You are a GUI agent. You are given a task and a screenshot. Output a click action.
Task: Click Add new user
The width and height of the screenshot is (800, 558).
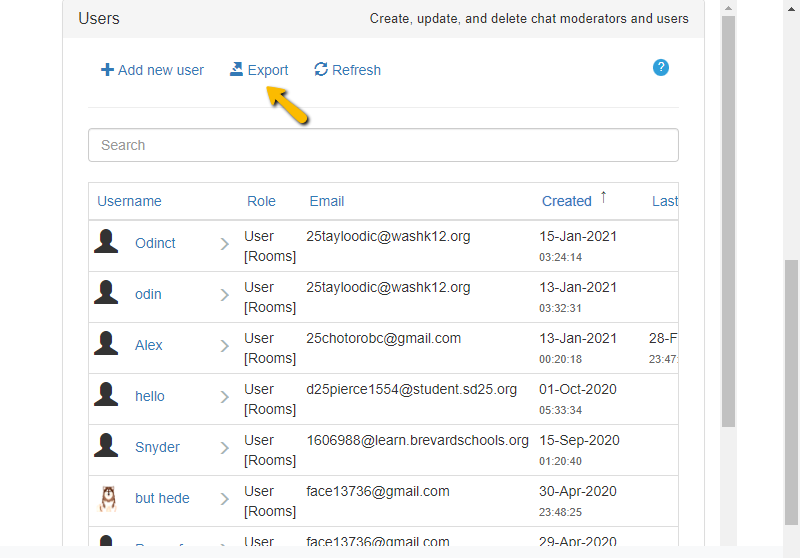point(152,70)
